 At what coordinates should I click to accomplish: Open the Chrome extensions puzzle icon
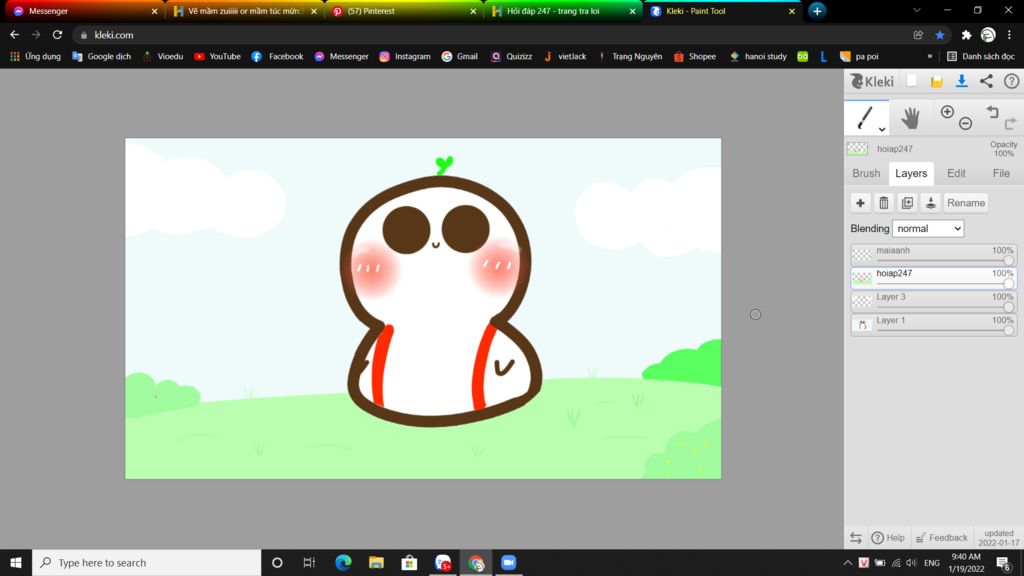click(x=966, y=35)
